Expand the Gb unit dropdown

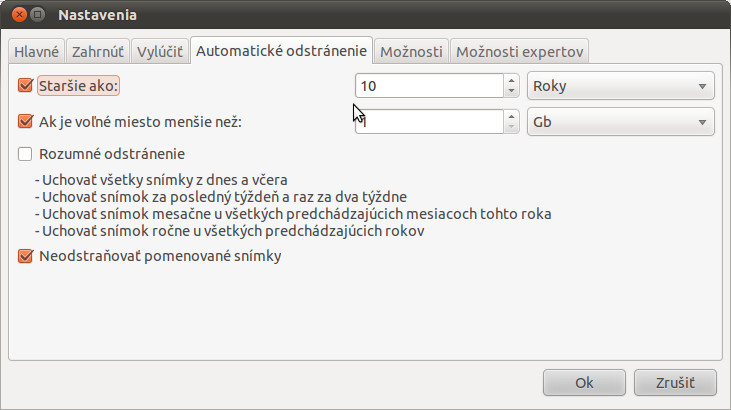point(620,122)
